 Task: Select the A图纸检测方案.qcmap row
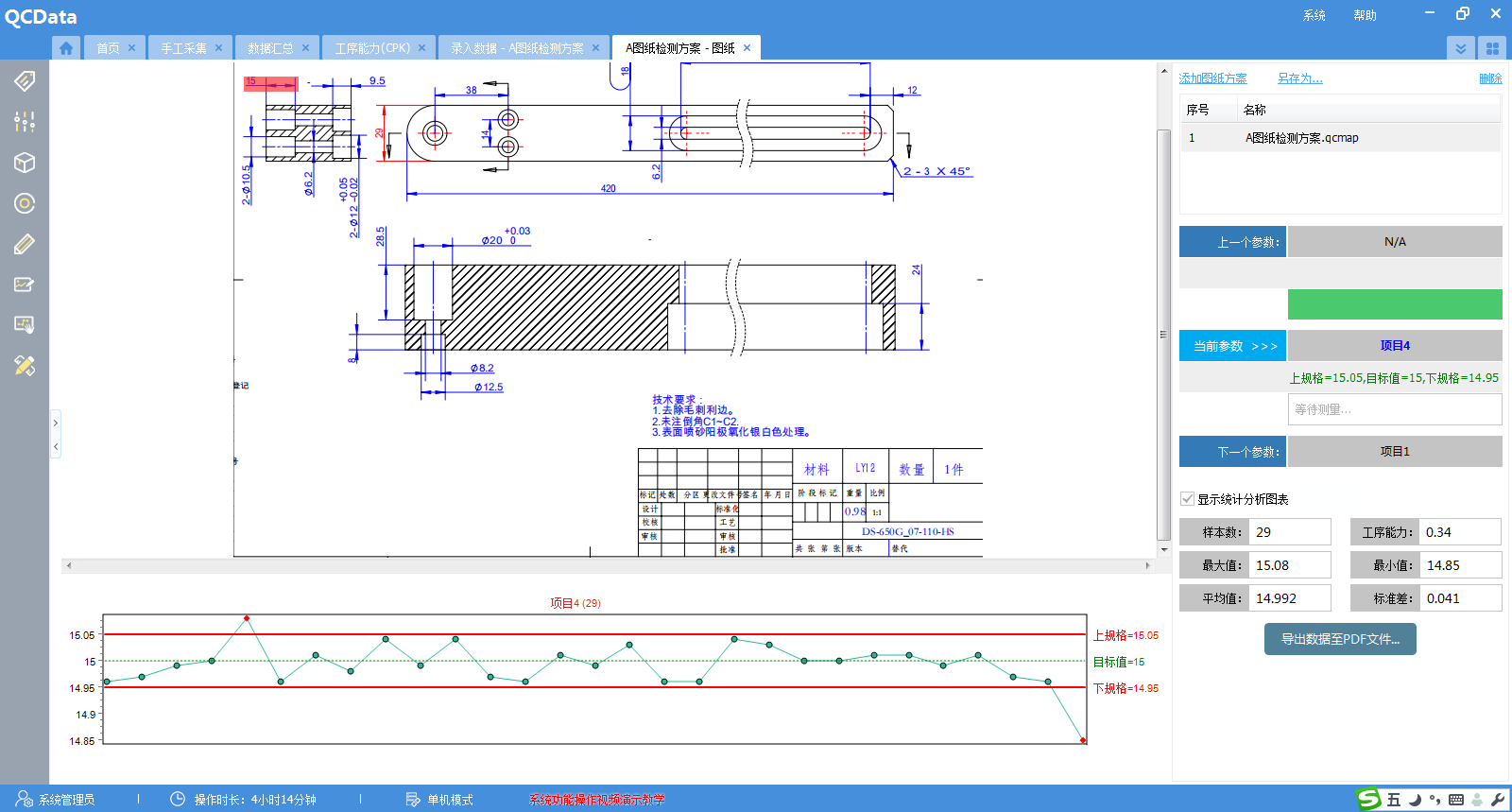click(1340, 138)
